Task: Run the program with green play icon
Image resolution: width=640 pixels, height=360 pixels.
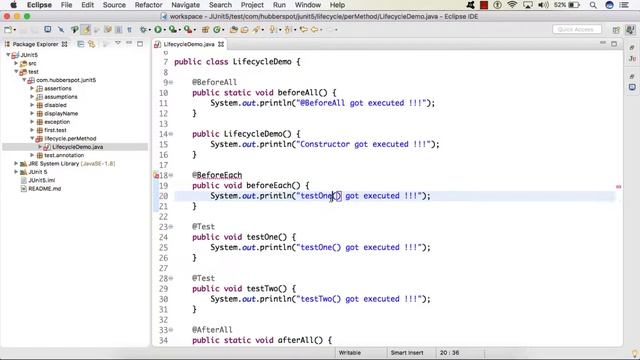Action: coord(158,29)
